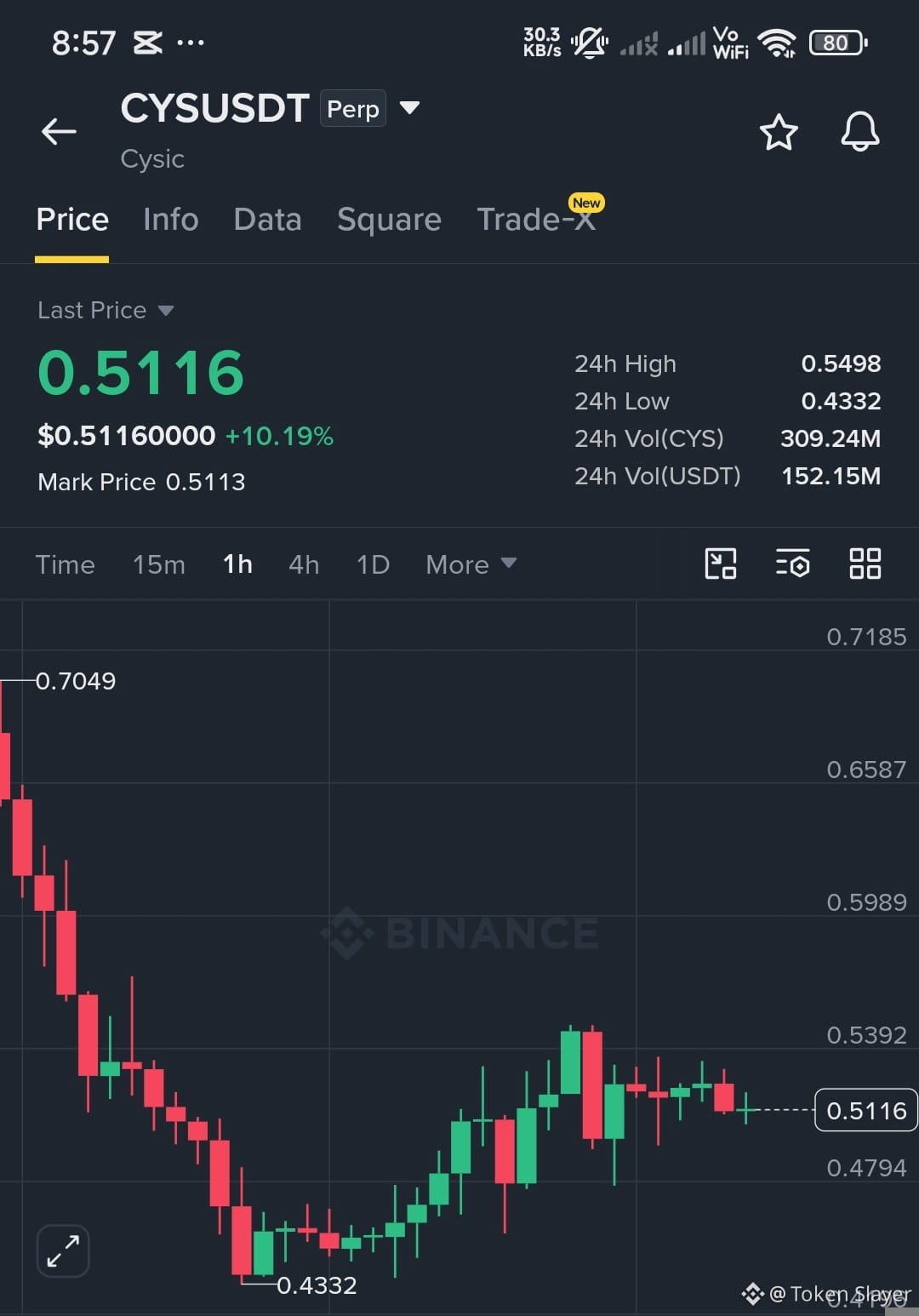
Task: Tap the +10.19% change value
Action: (279, 437)
